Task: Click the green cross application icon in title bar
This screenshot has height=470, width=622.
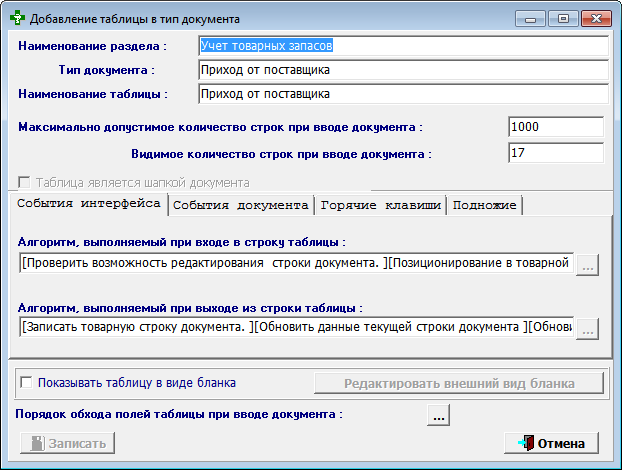Action: coord(17,18)
